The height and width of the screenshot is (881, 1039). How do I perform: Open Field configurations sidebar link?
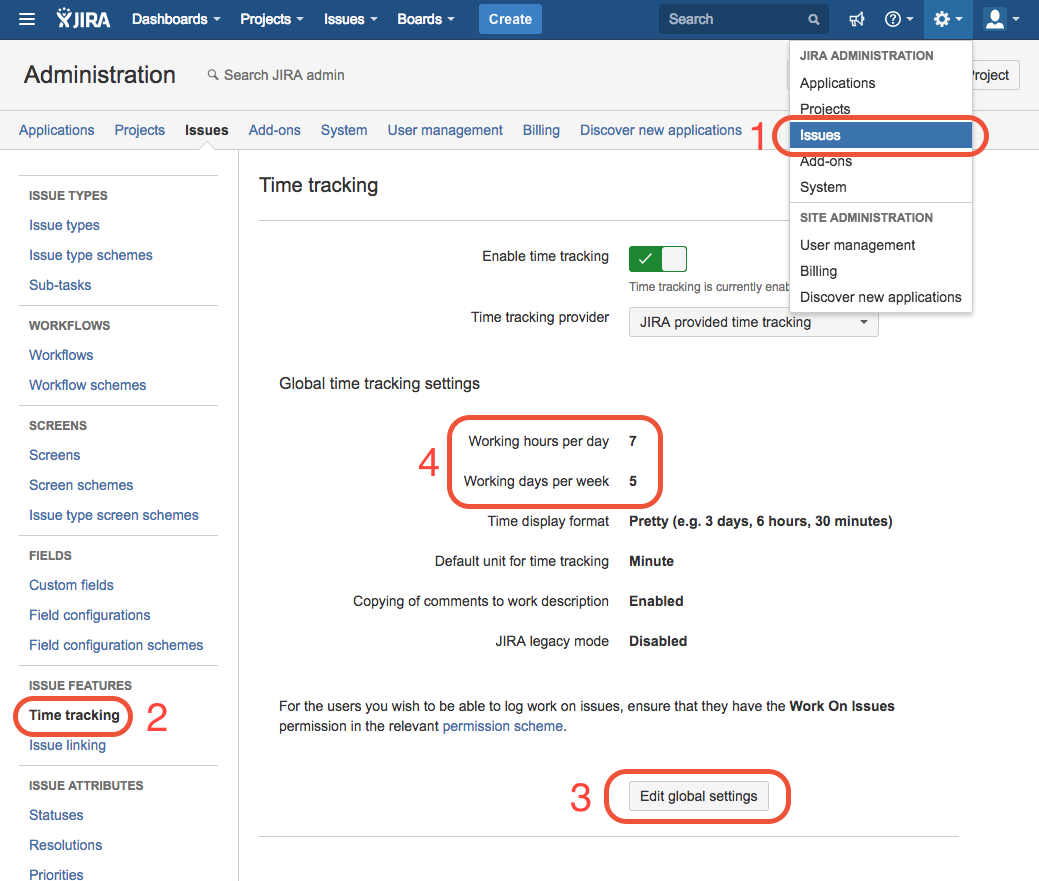tap(89, 615)
